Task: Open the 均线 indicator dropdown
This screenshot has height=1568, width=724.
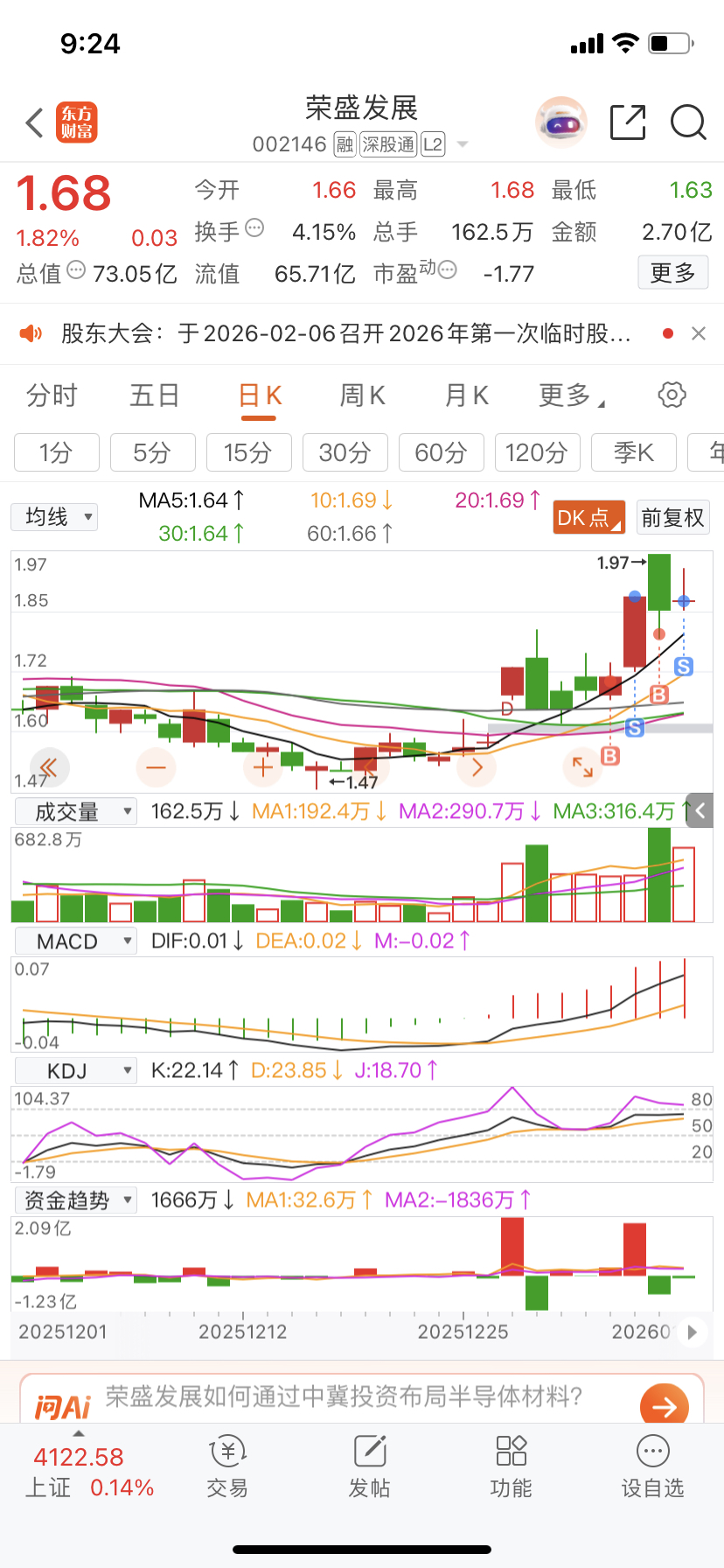Action: click(x=54, y=517)
